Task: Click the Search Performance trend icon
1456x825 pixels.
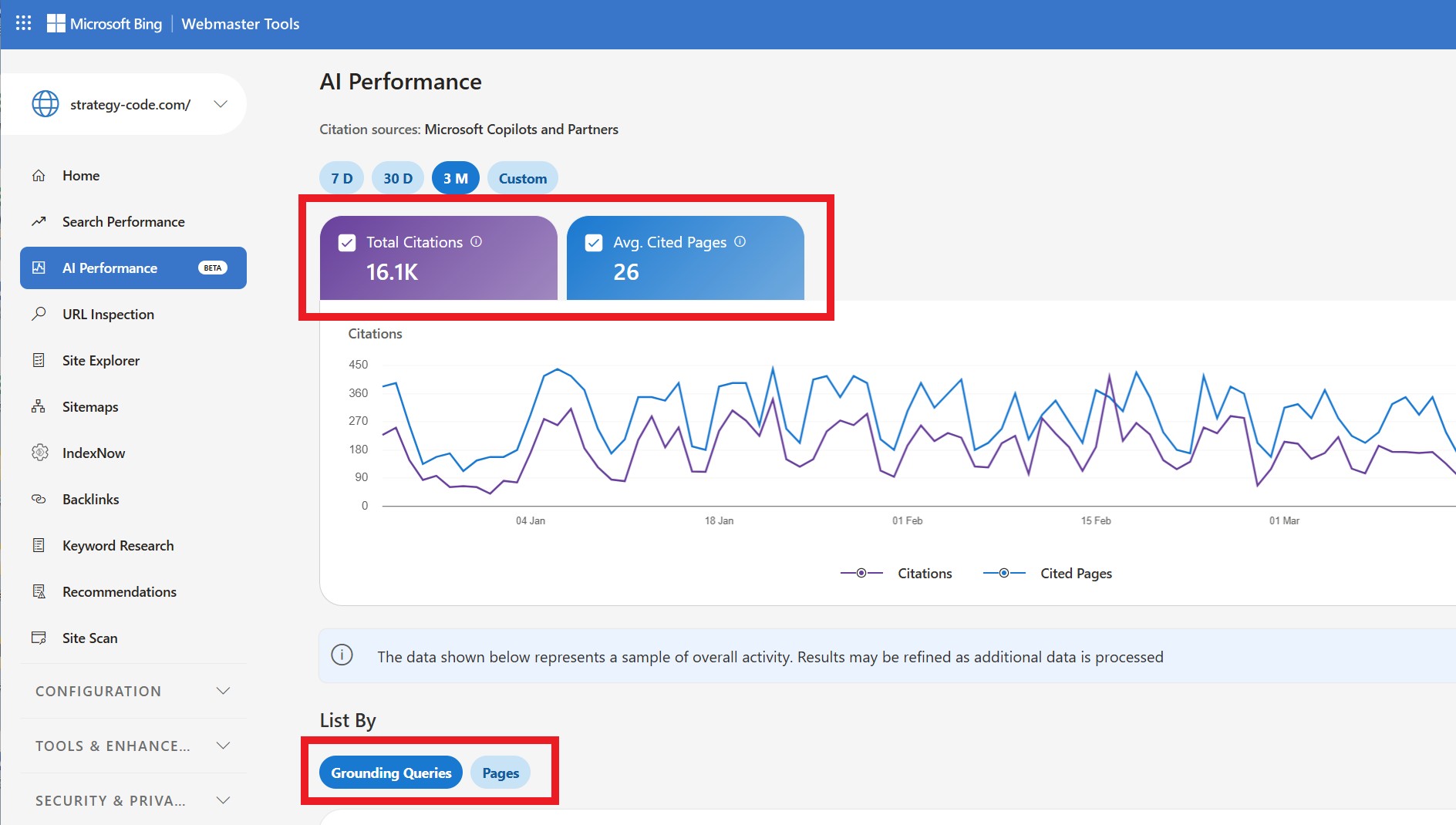Action: (x=39, y=222)
